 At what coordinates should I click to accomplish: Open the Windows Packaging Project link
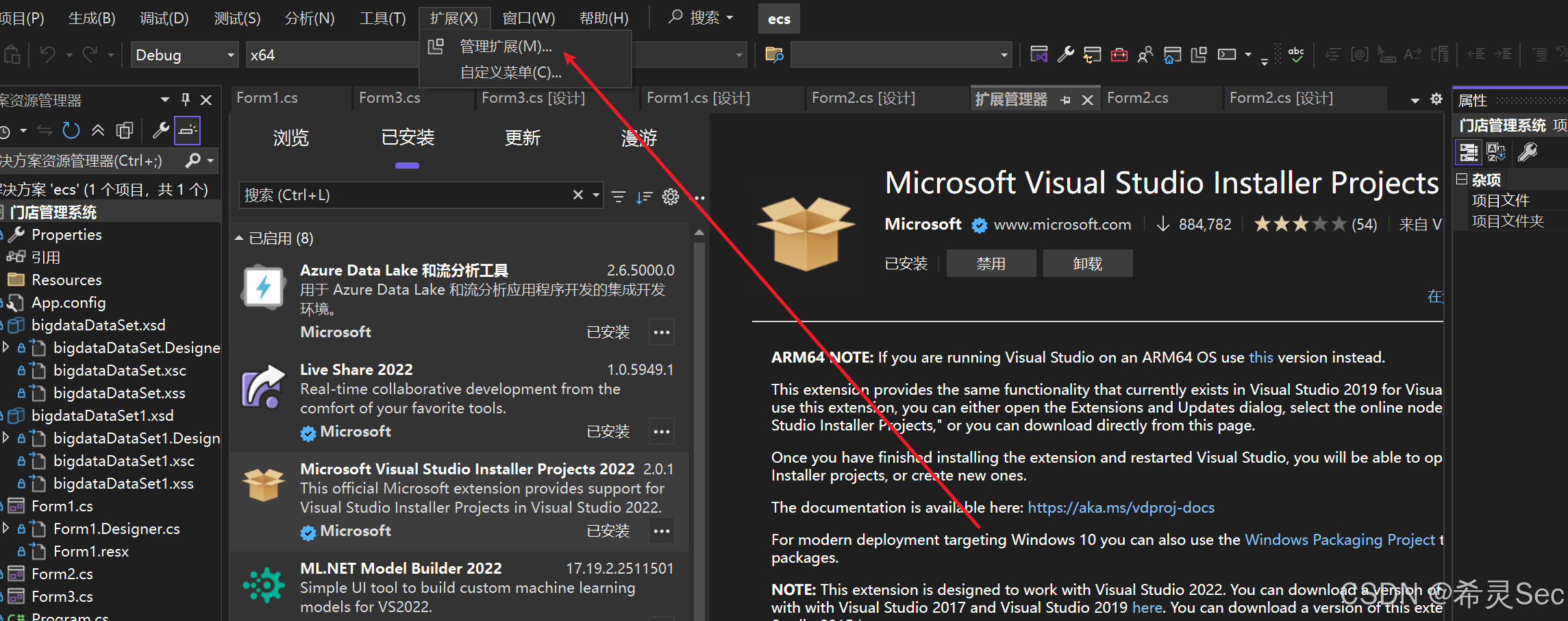click(x=1339, y=539)
